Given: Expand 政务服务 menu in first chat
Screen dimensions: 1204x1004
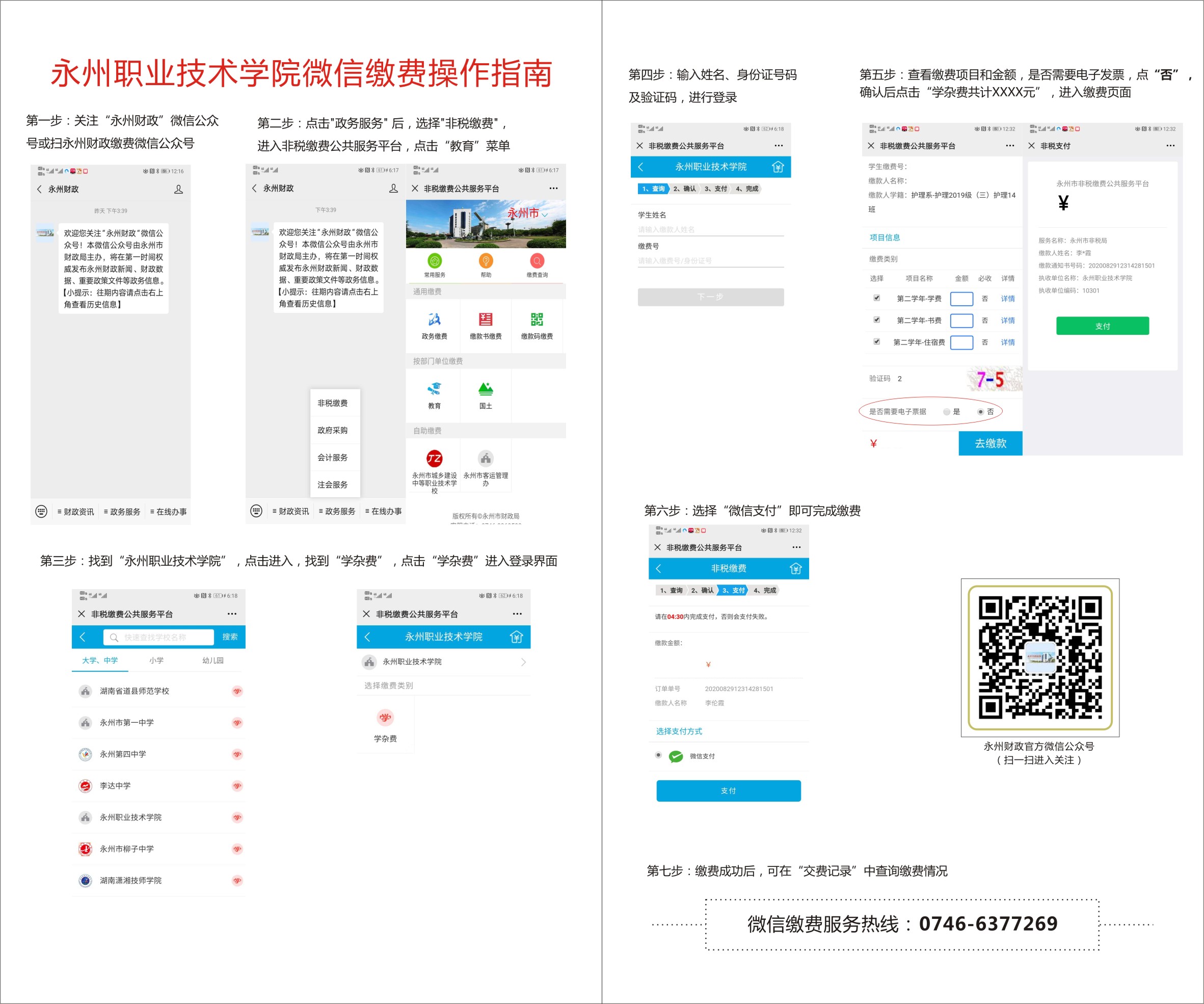Looking at the screenshot, I should coord(122,512).
